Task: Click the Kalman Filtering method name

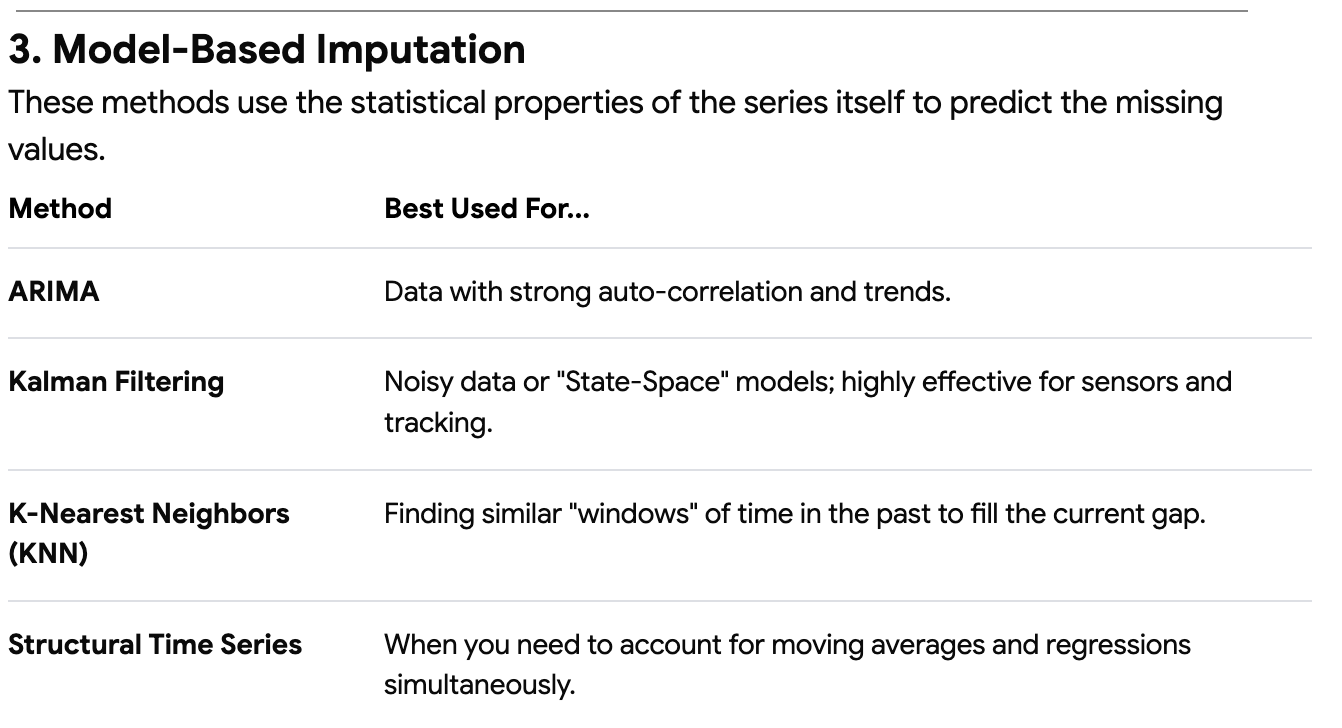Action: (x=116, y=381)
